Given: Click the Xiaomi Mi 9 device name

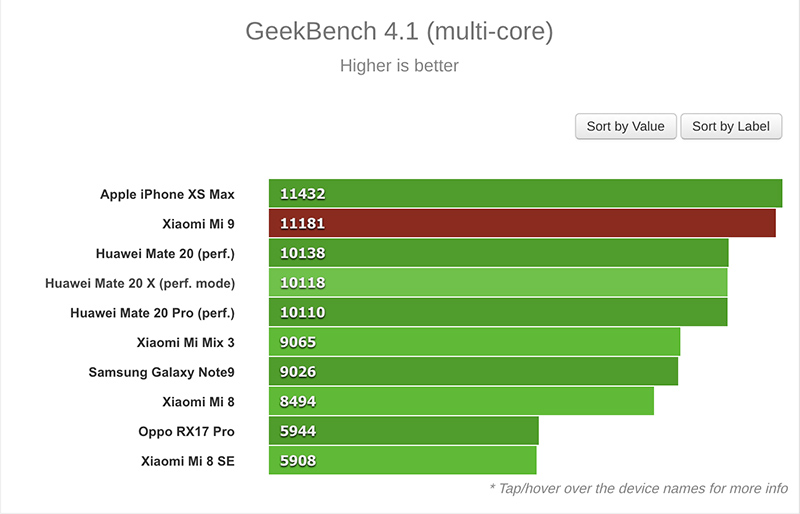Looking at the screenshot, I should pyautogui.click(x=198, y=224).
